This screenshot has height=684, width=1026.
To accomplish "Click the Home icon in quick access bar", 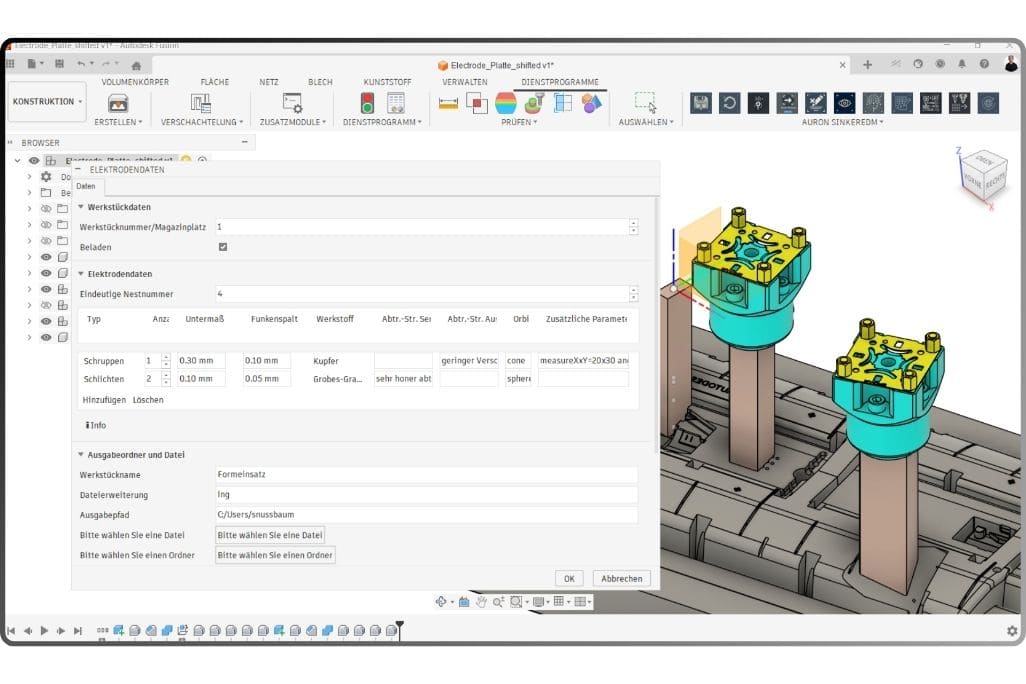I will [136, 65].
